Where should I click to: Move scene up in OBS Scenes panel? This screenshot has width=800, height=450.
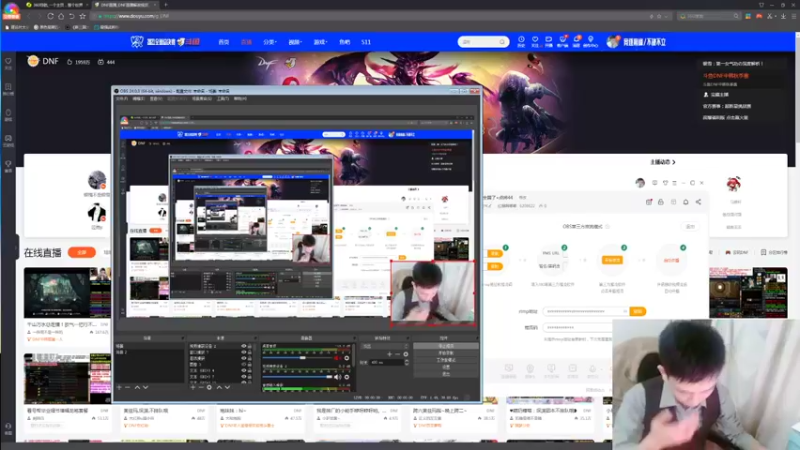coord(137,387)
